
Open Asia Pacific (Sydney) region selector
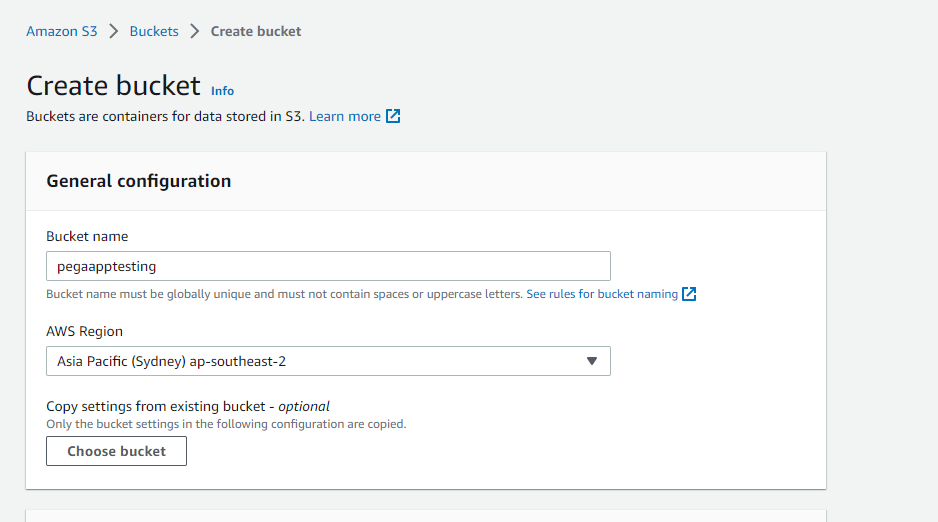[x=328, y=361]
